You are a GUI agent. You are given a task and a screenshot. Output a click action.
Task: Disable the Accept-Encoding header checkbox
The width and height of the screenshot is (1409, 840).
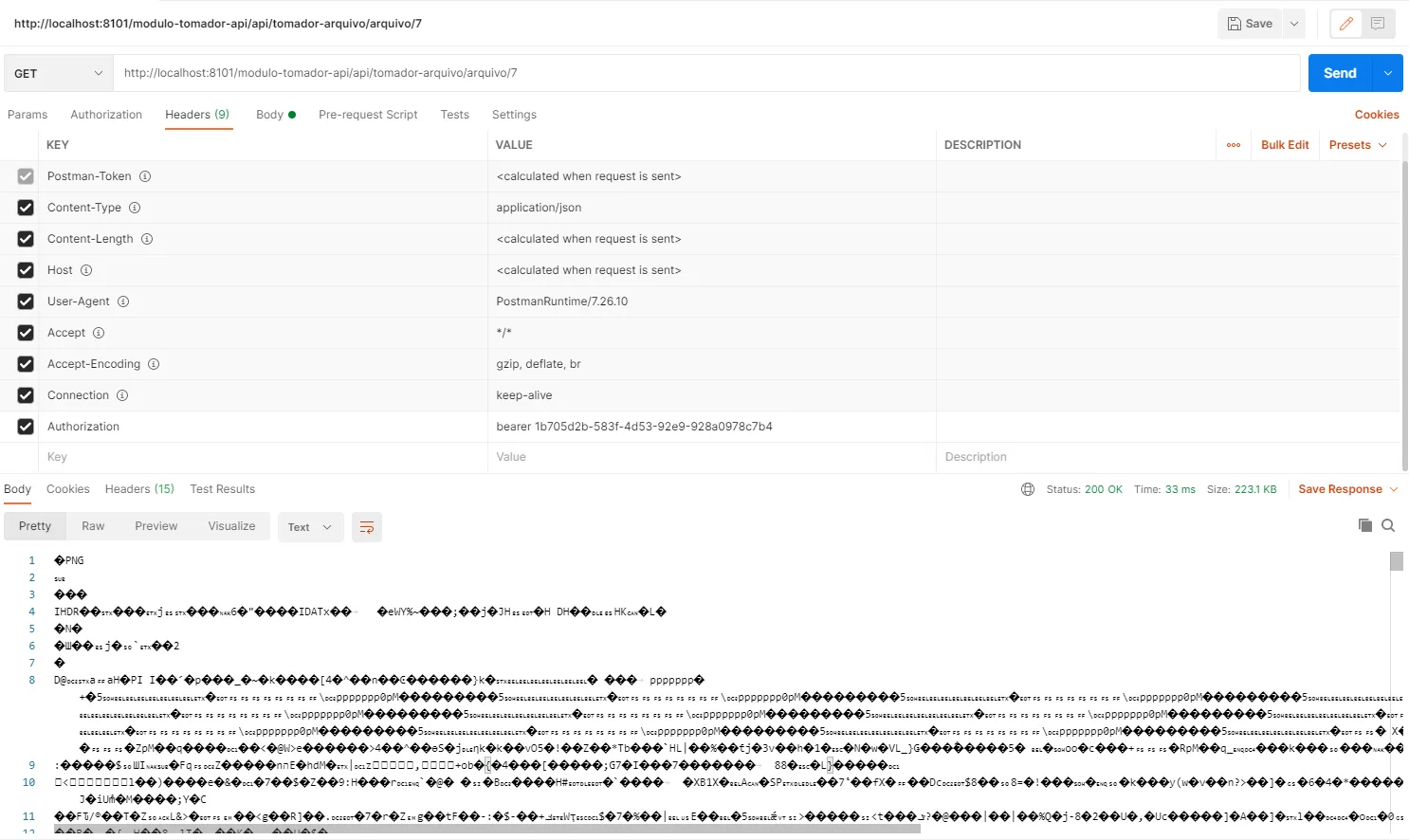point(26,364)
